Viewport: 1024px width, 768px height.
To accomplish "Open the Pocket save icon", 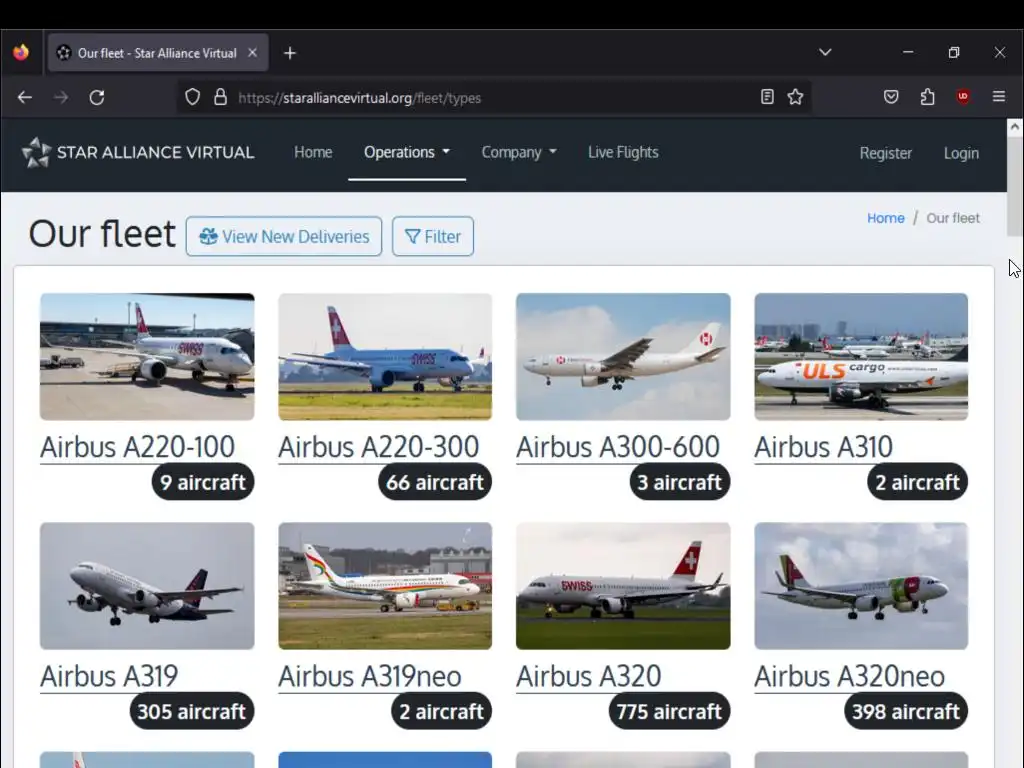I will pos(891,97).
